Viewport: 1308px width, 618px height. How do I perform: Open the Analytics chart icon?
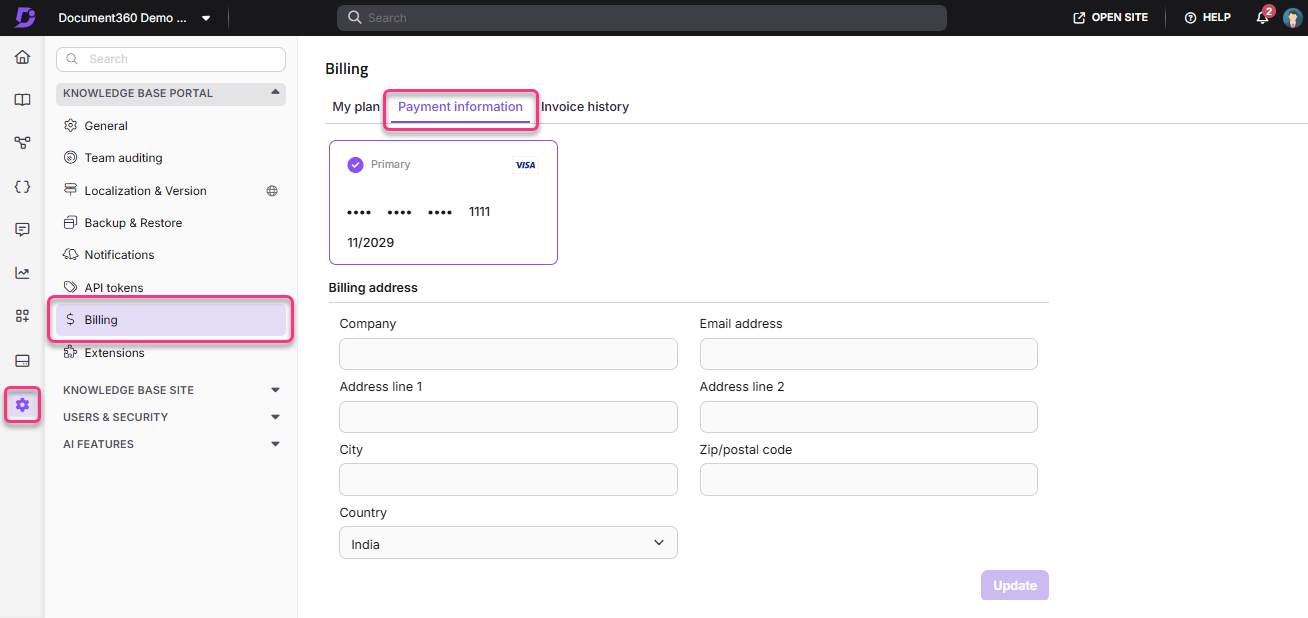[x=22, y=273]
